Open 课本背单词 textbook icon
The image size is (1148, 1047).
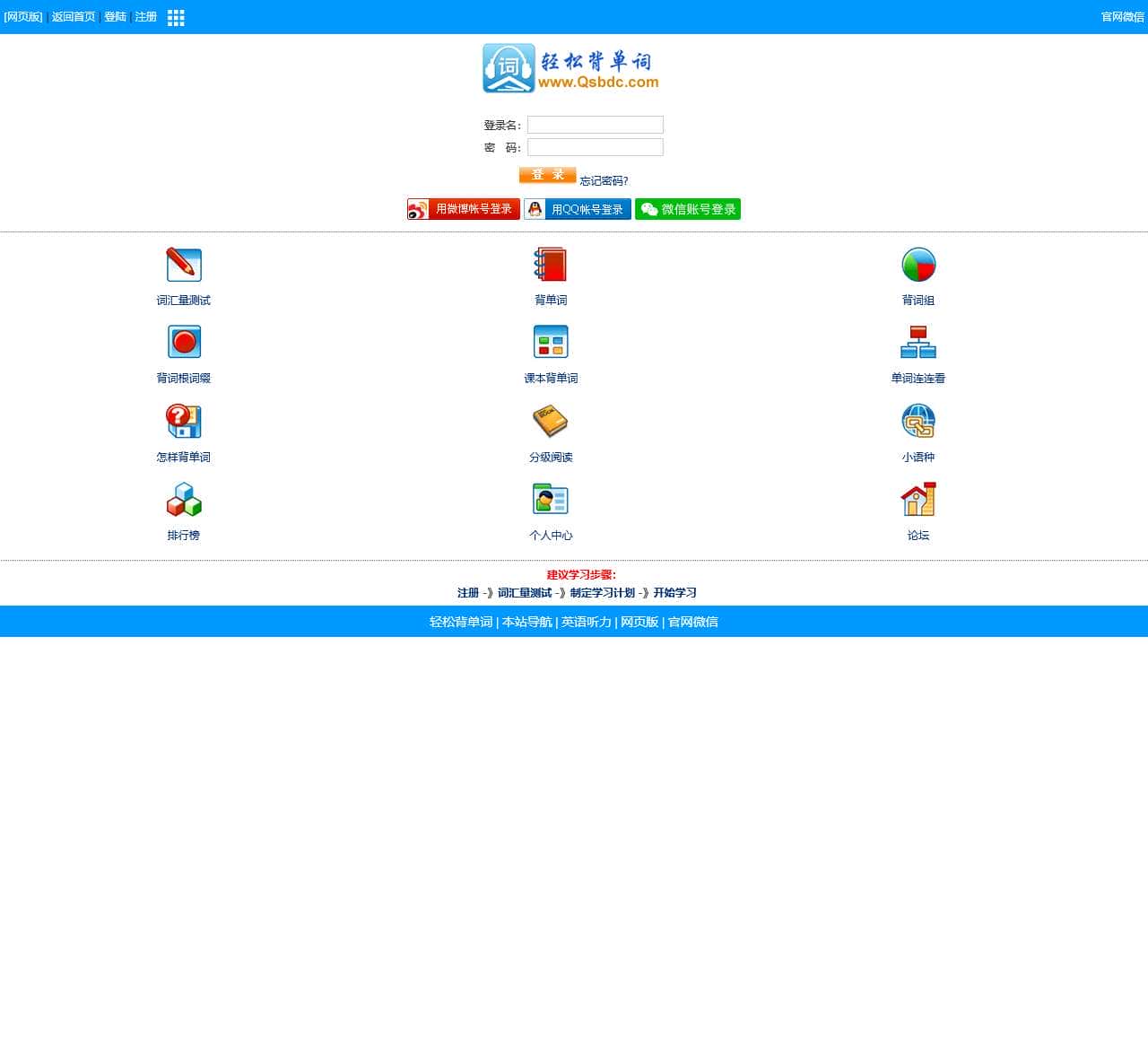pyautogui.click(x=550, y=341)
